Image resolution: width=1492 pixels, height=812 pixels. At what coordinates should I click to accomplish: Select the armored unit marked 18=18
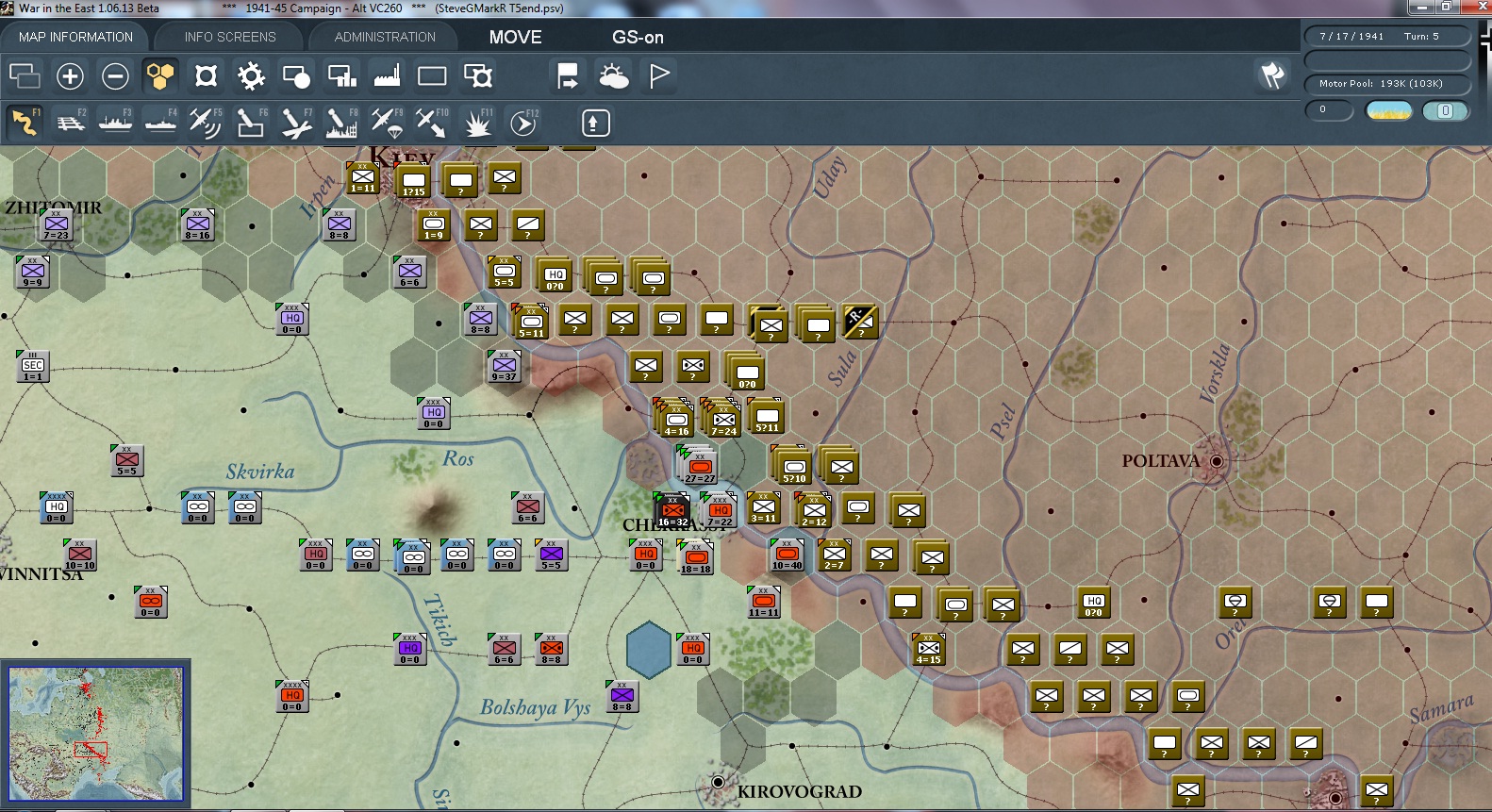[x=696, y=558]
